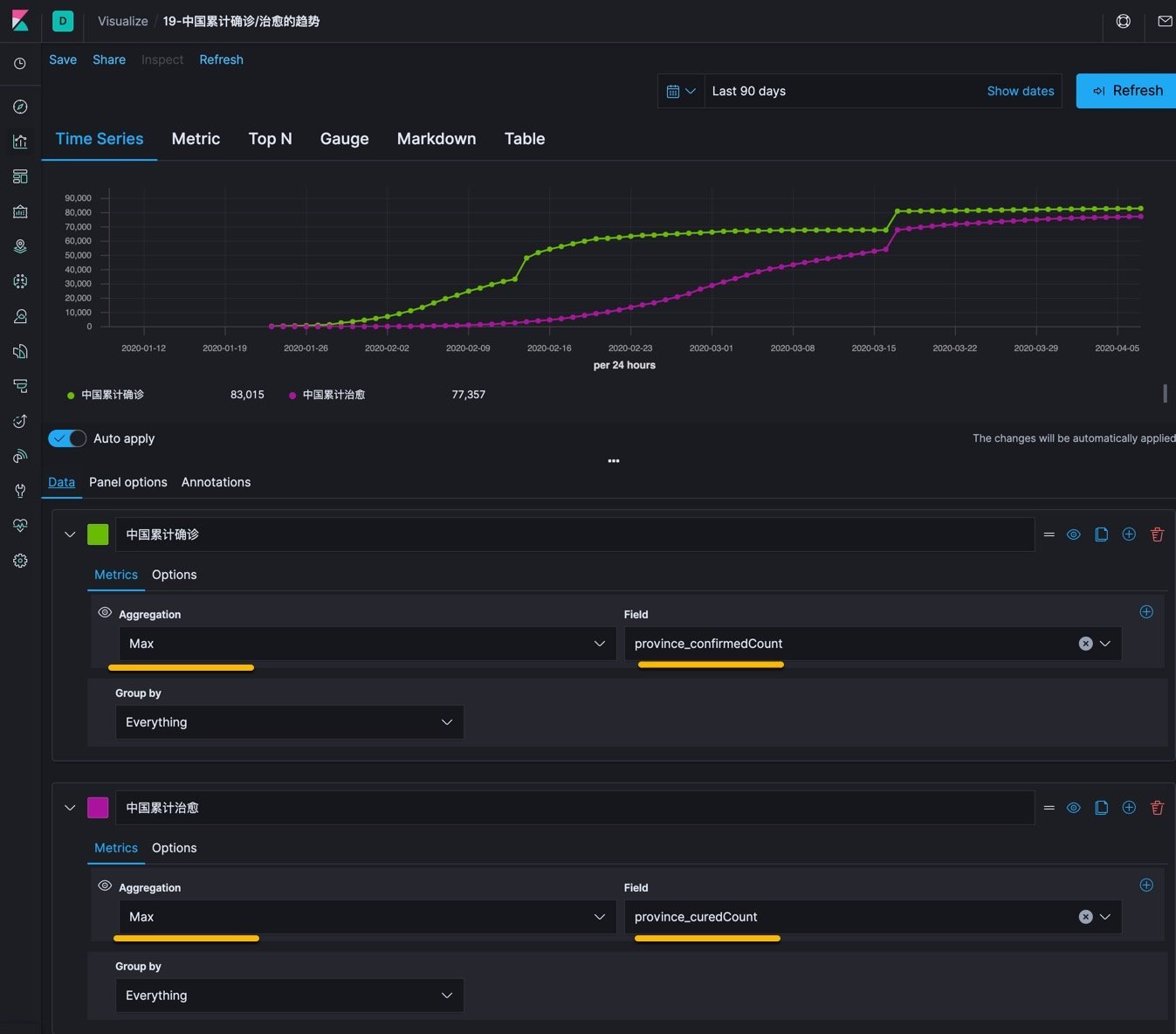
Task: Open the Panel options tab
Action: click(127, 482)
